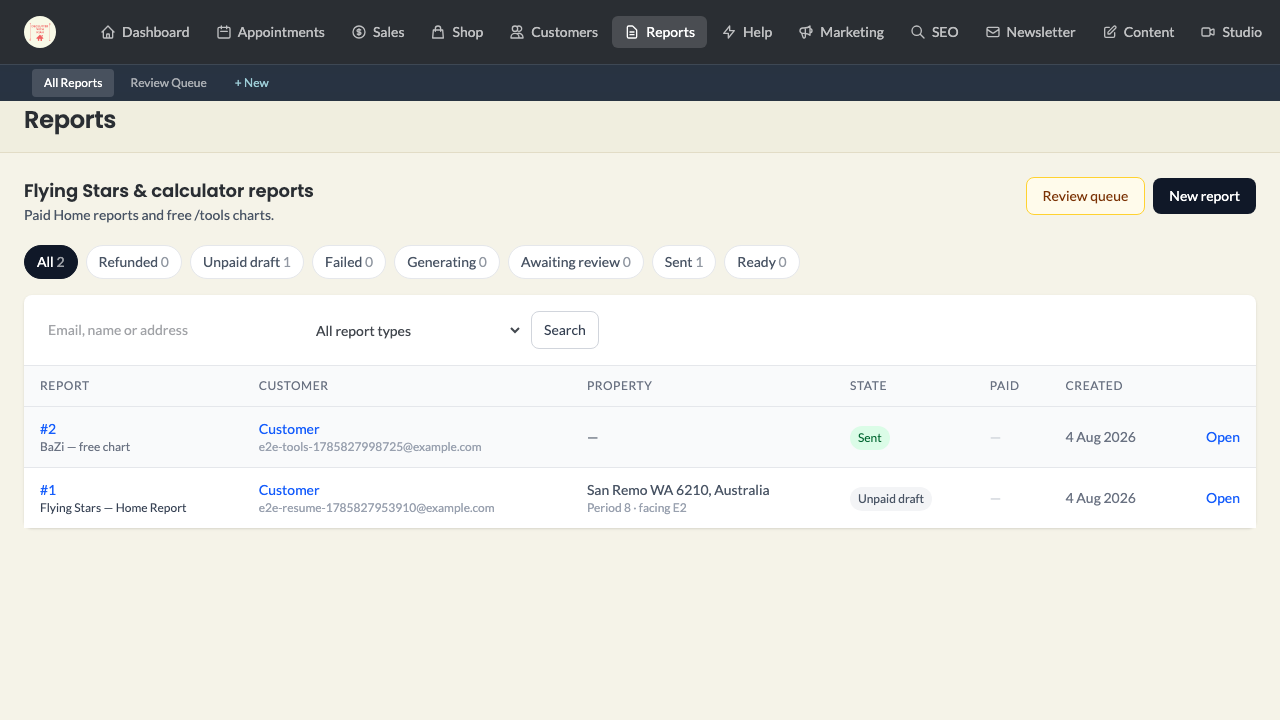Click the e2e-resume customer email text

tap(377, 508)
